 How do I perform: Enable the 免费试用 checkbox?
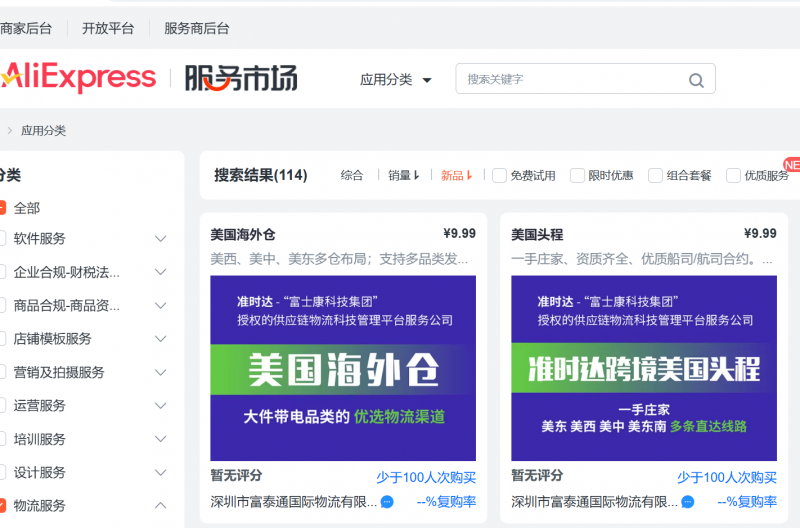pos(499,175)
